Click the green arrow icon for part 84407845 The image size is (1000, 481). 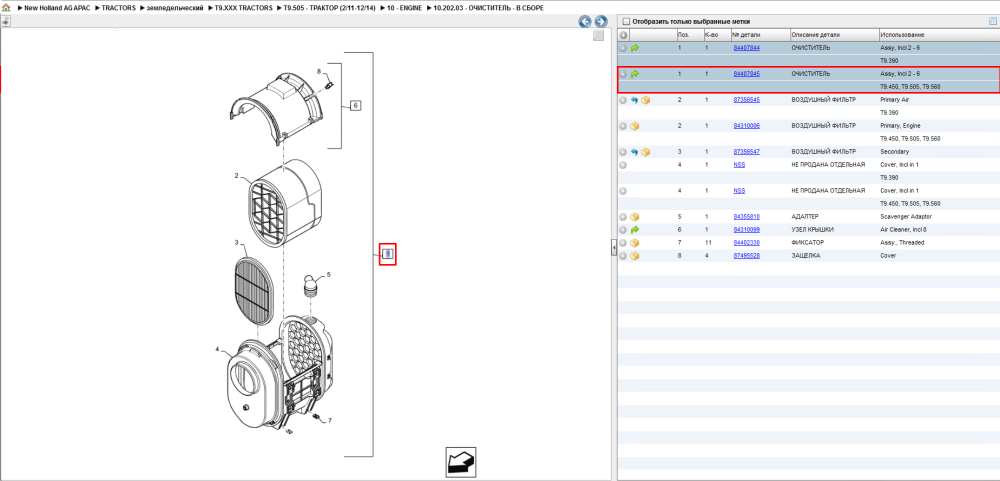[635, 74]
